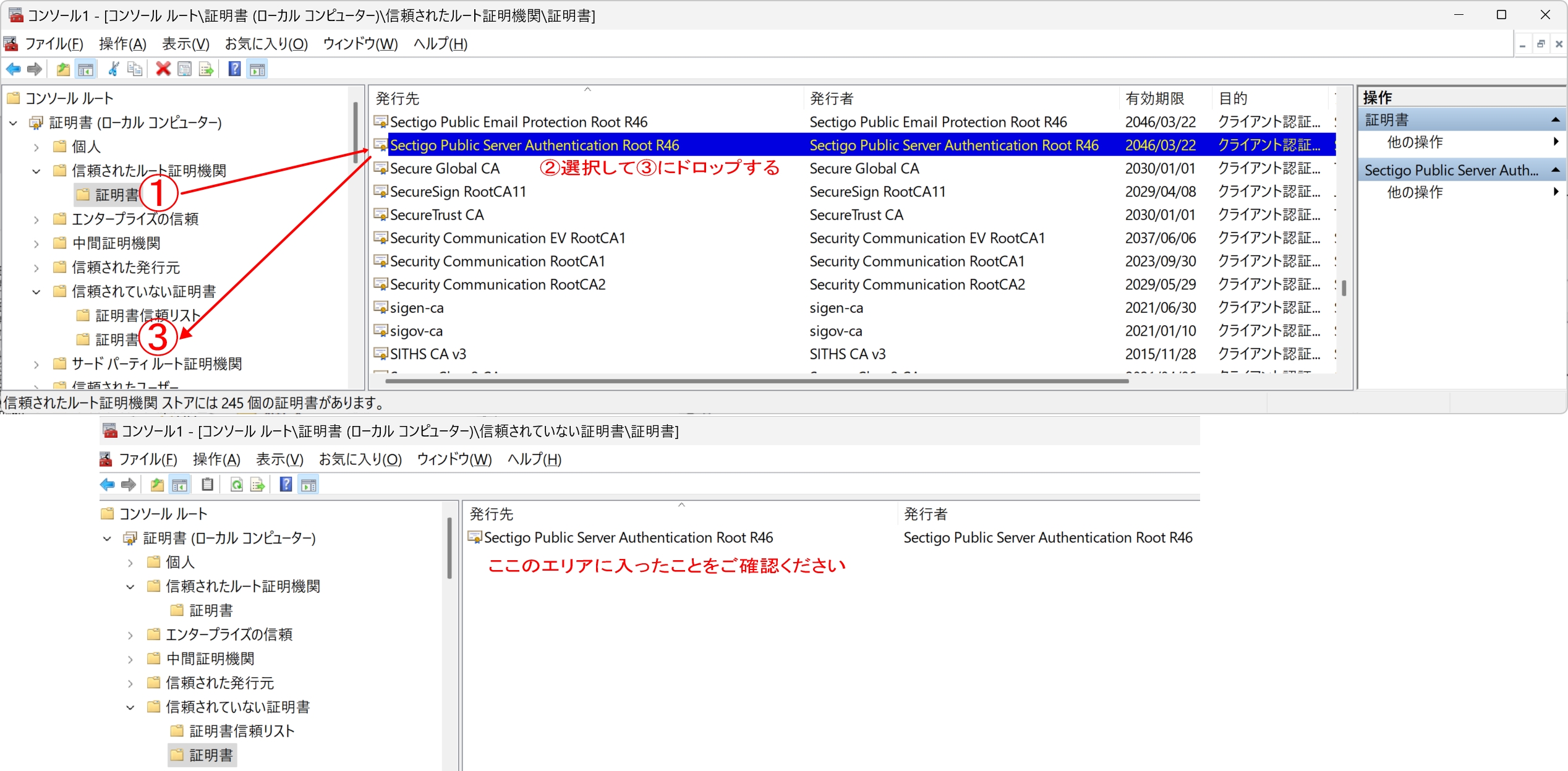Click the green Refresh icon in lower toolbar
This screenshot has width=1568, height=771.
coord(236,485)
